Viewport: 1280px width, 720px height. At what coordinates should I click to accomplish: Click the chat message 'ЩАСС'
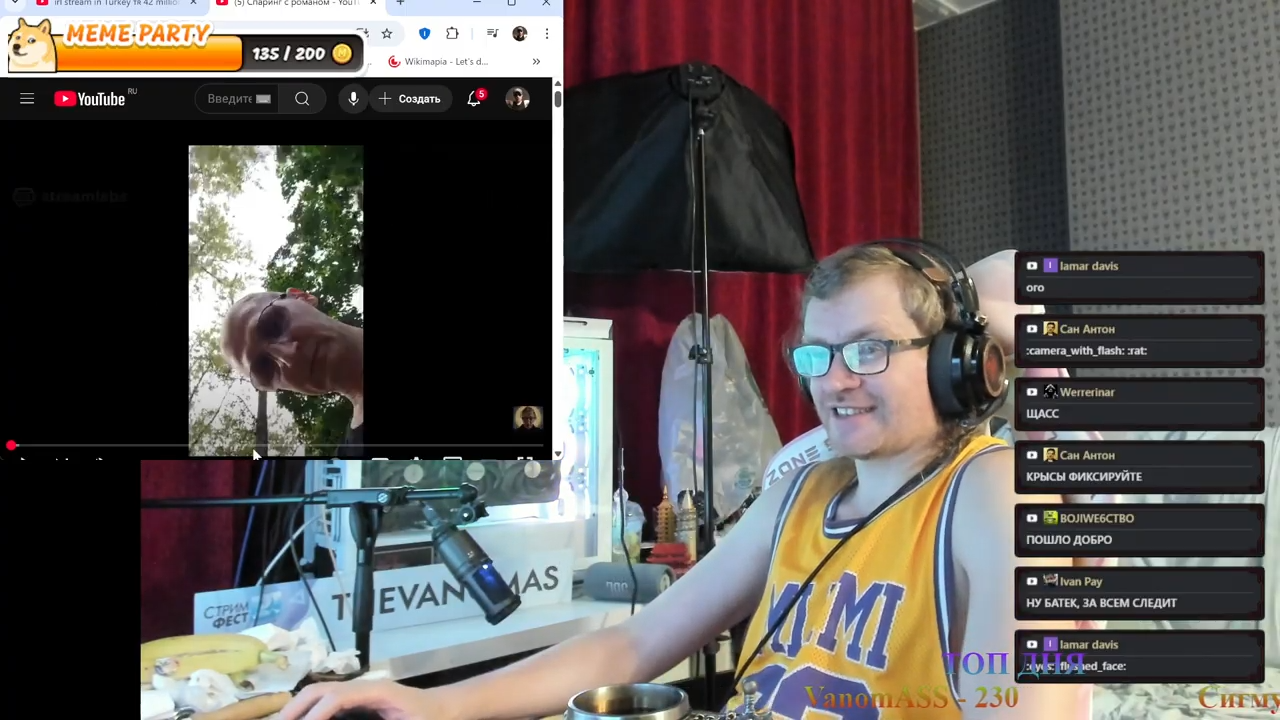pos(1042,414)
